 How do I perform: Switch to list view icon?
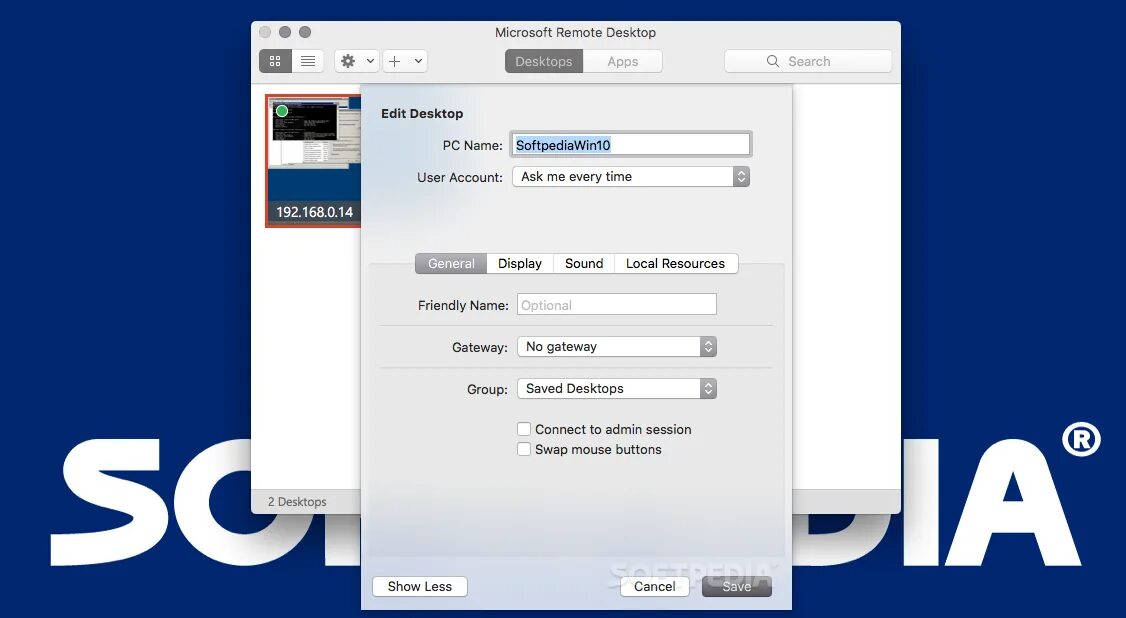pos(308,61)
